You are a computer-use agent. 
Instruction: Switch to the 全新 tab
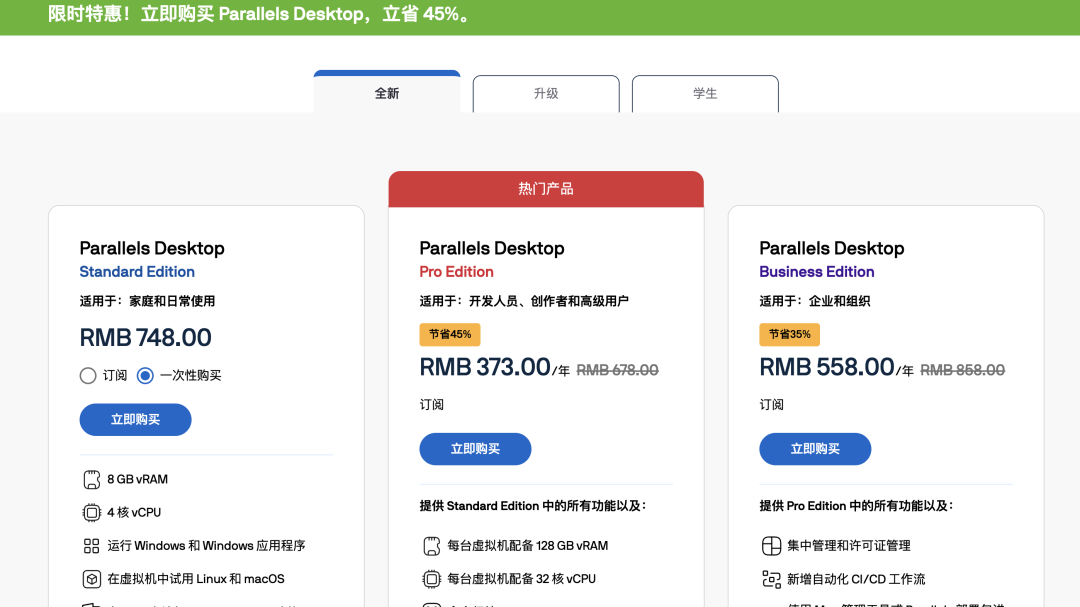[x=387, y=93]
